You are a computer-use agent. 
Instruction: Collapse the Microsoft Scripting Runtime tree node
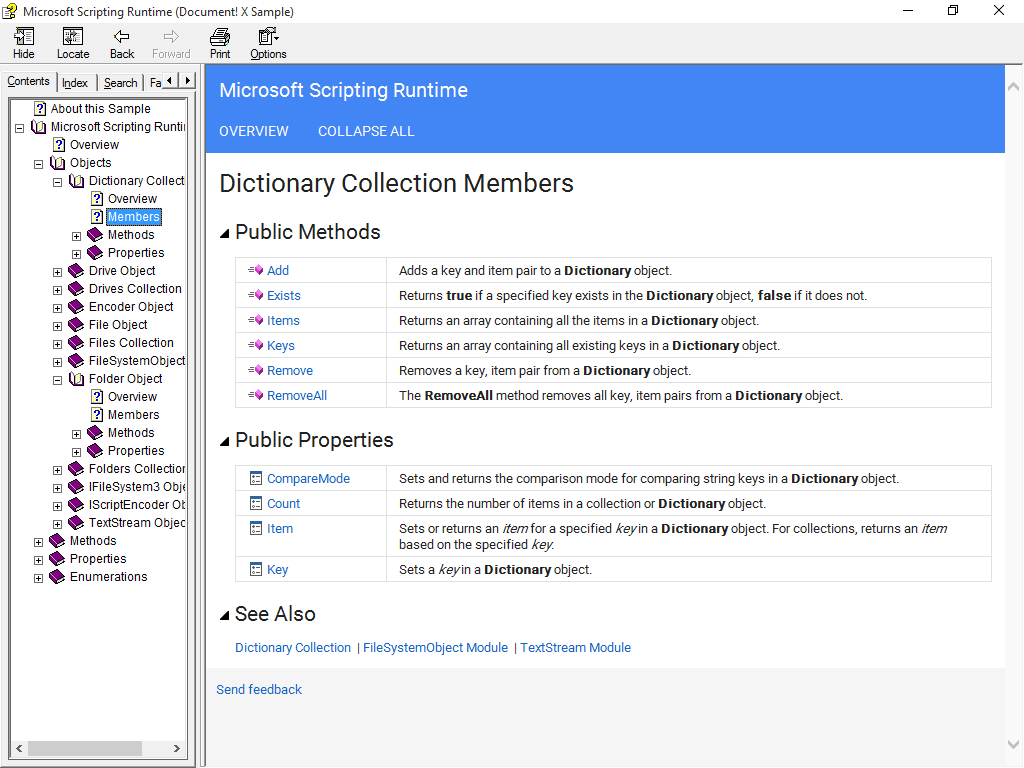click(x=20, y=128)
